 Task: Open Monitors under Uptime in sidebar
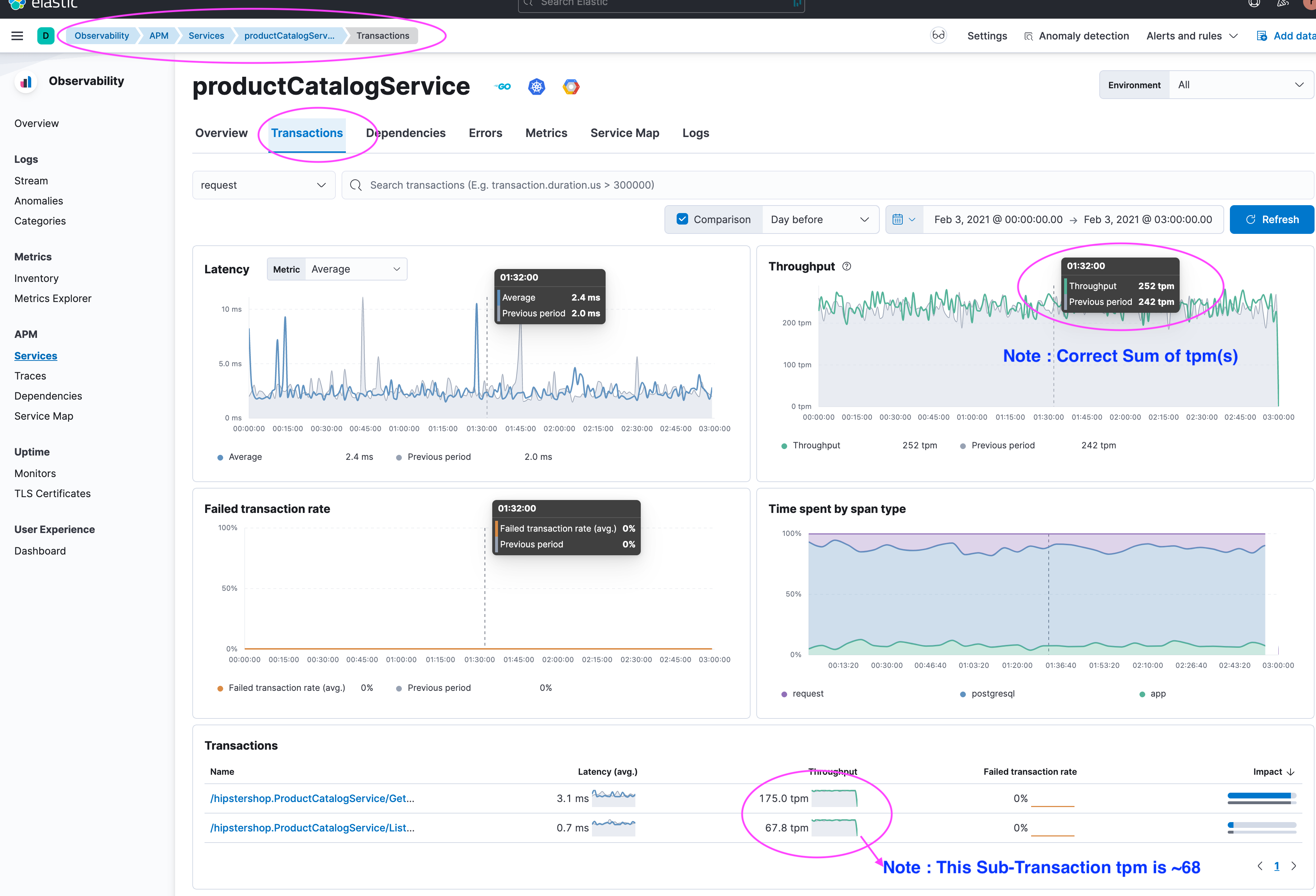[35, 473]
